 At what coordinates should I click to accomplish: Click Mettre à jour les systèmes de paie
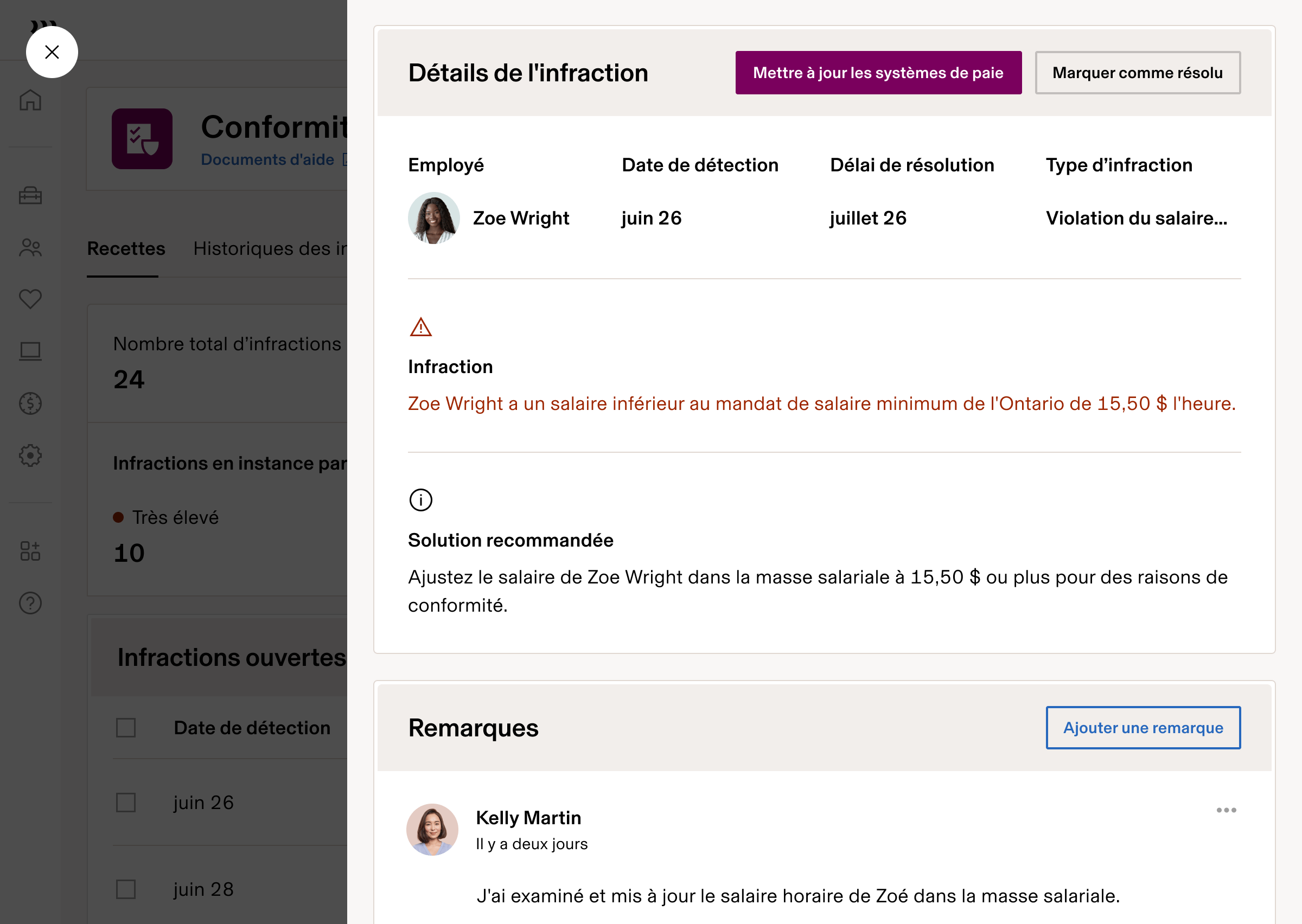(878, 72)
